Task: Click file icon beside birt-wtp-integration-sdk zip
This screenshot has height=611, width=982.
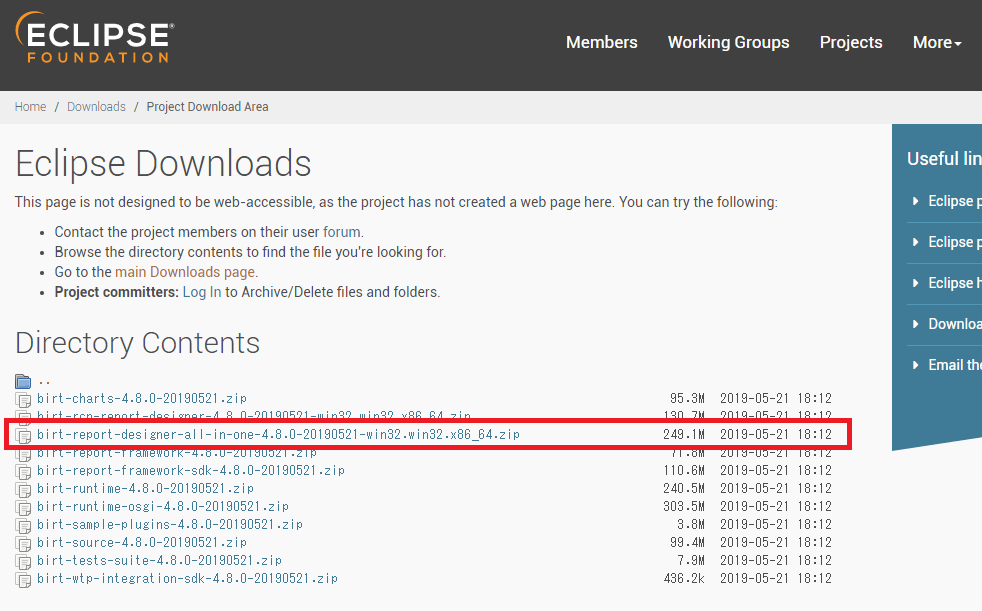Action: coord(23,580)
